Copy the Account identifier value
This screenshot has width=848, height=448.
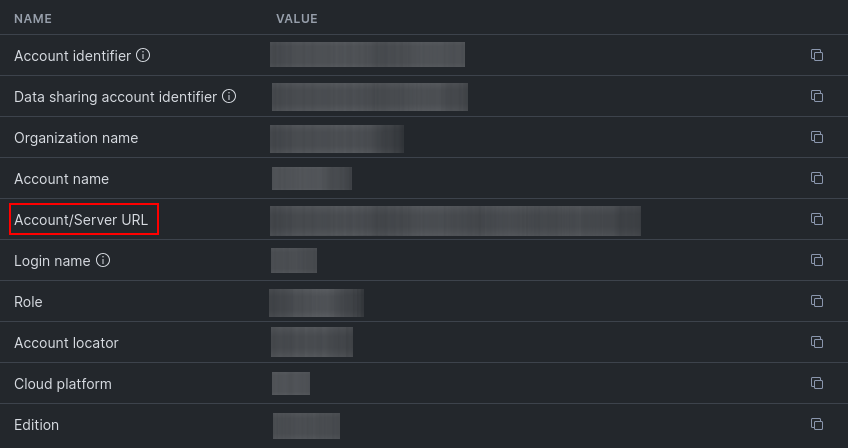pyautogui.click(x=817, y=55)
